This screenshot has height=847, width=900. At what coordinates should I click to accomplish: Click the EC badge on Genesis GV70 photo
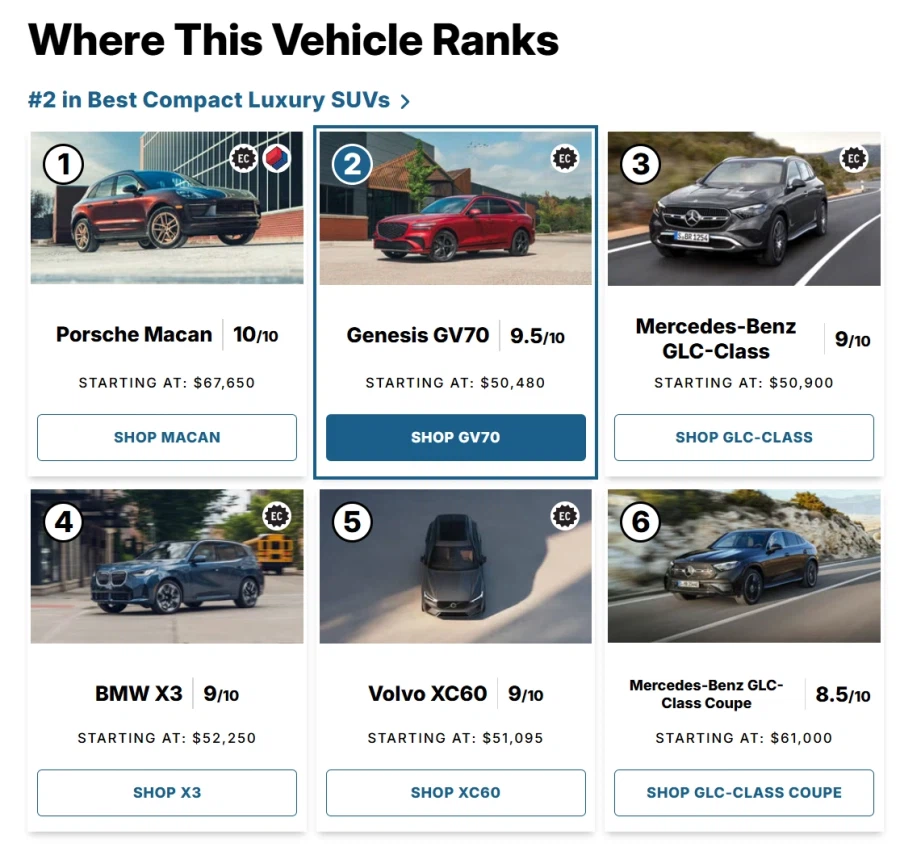pyautogui.click(x=565, y=158)
